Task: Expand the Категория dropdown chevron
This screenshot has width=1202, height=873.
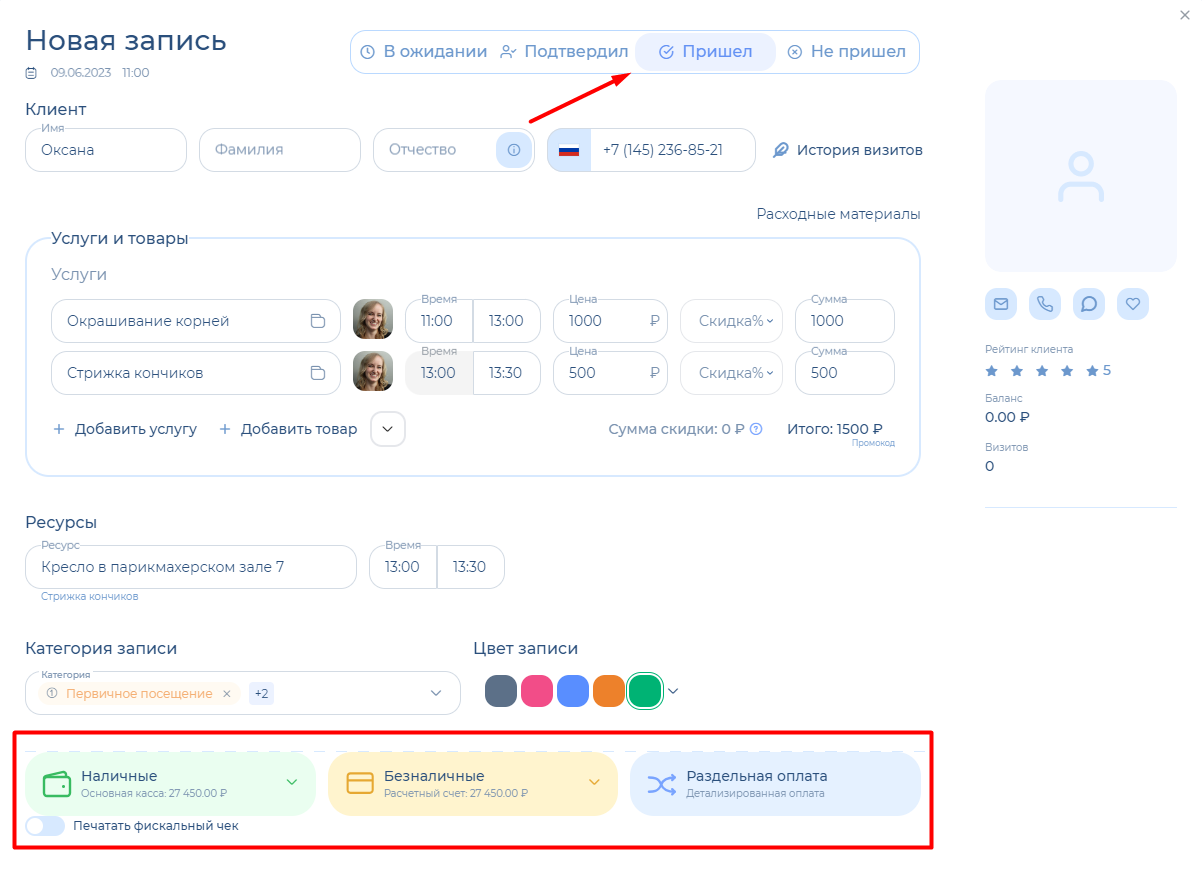Action: pyautogui.click(x=436, y=693)
